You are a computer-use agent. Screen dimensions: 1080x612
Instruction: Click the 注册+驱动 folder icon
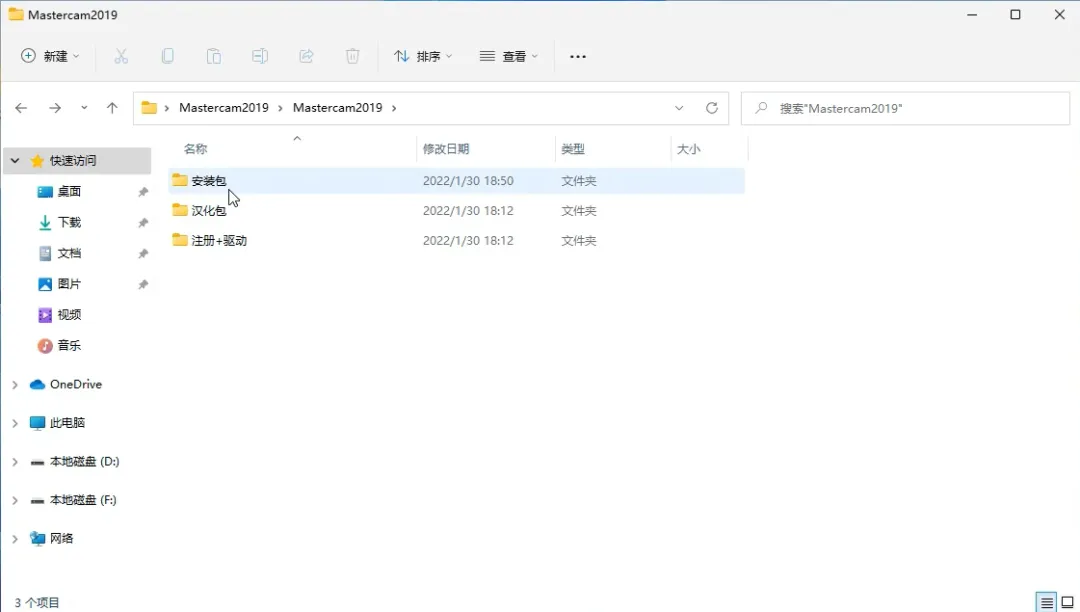[180, 240]
